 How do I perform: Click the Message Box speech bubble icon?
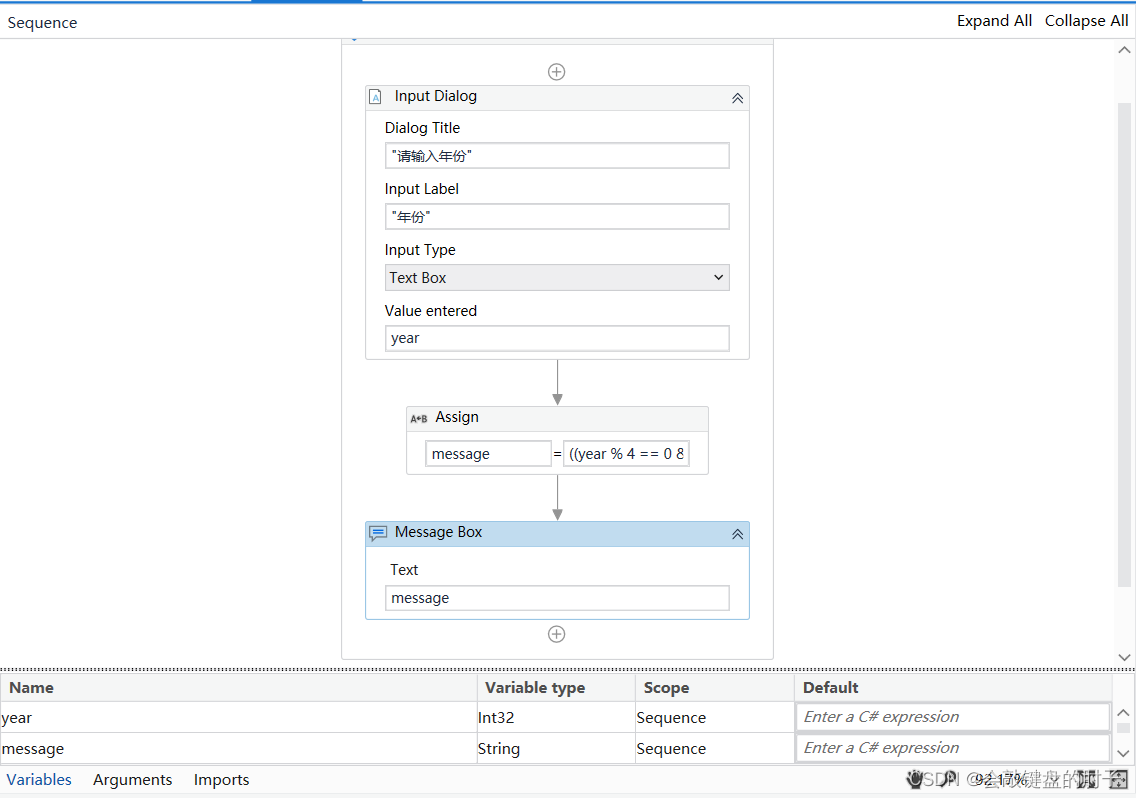pos(378,532)
